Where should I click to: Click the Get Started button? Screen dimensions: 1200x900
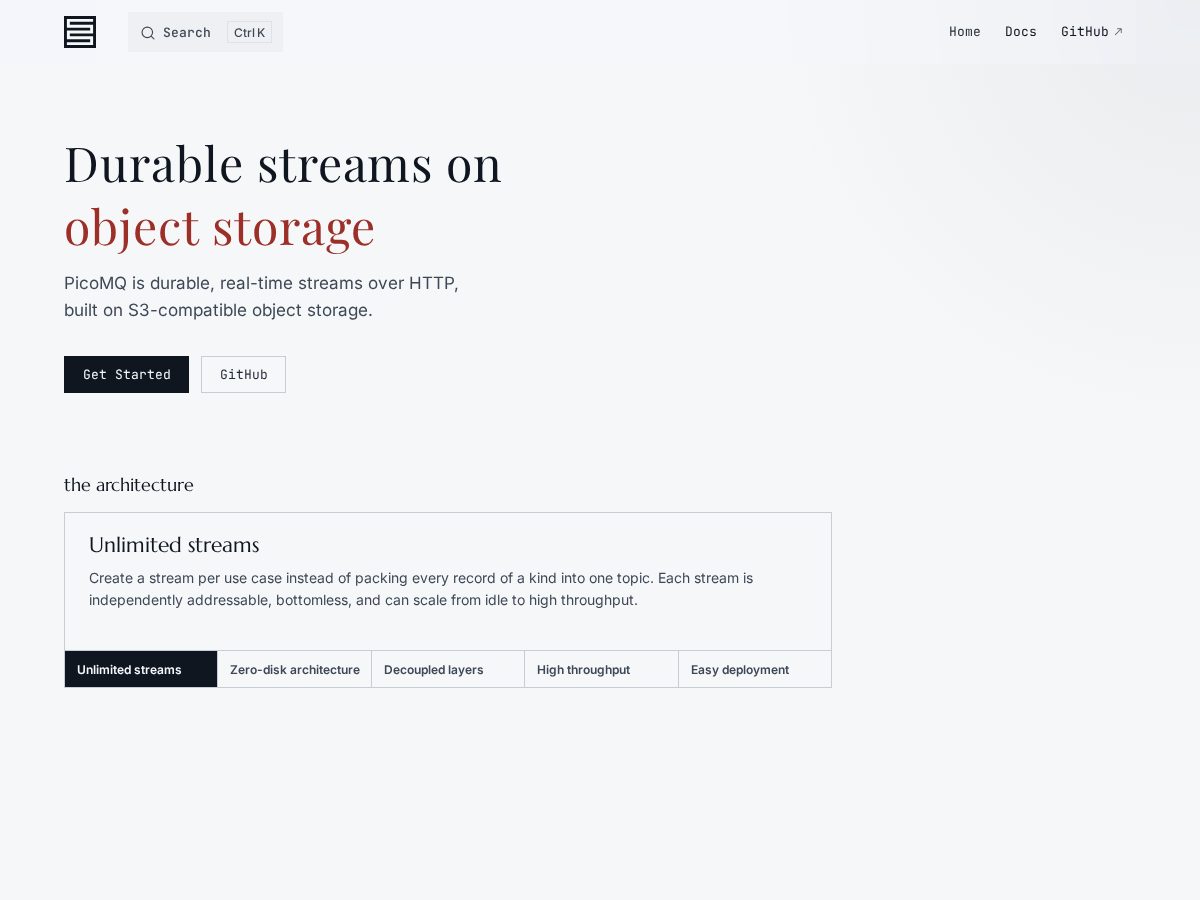point(126,374)
